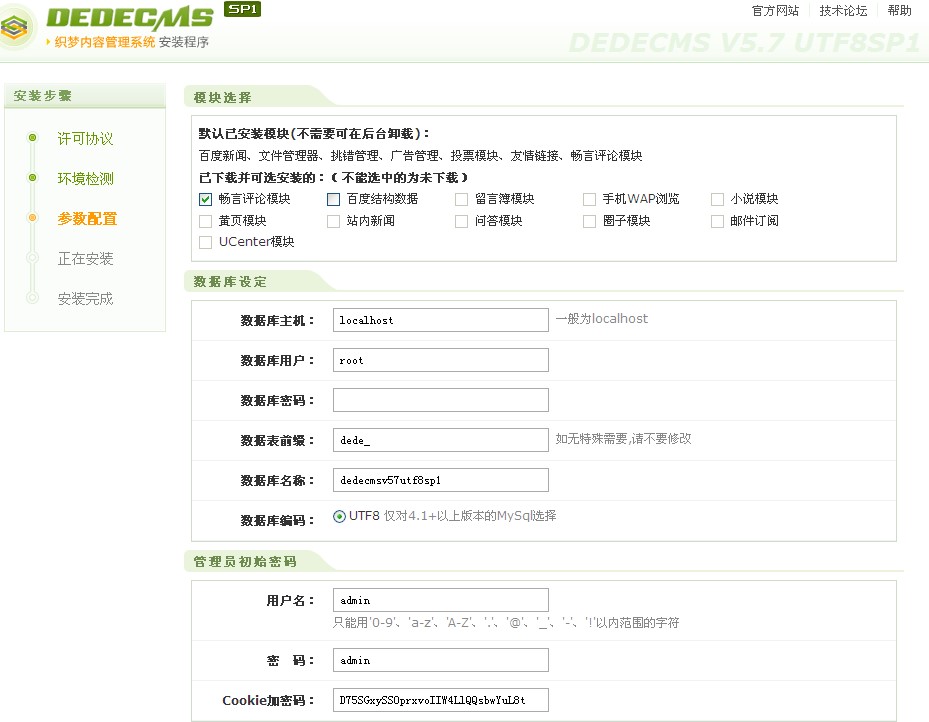Click the SP1 badge next to the logo

point(242,9)
